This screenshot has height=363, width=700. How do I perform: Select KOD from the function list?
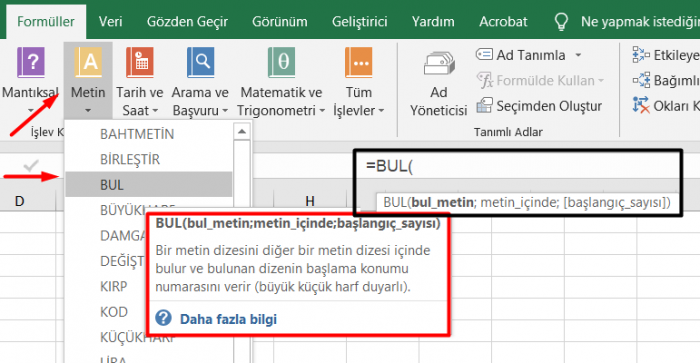coord(114,312)
